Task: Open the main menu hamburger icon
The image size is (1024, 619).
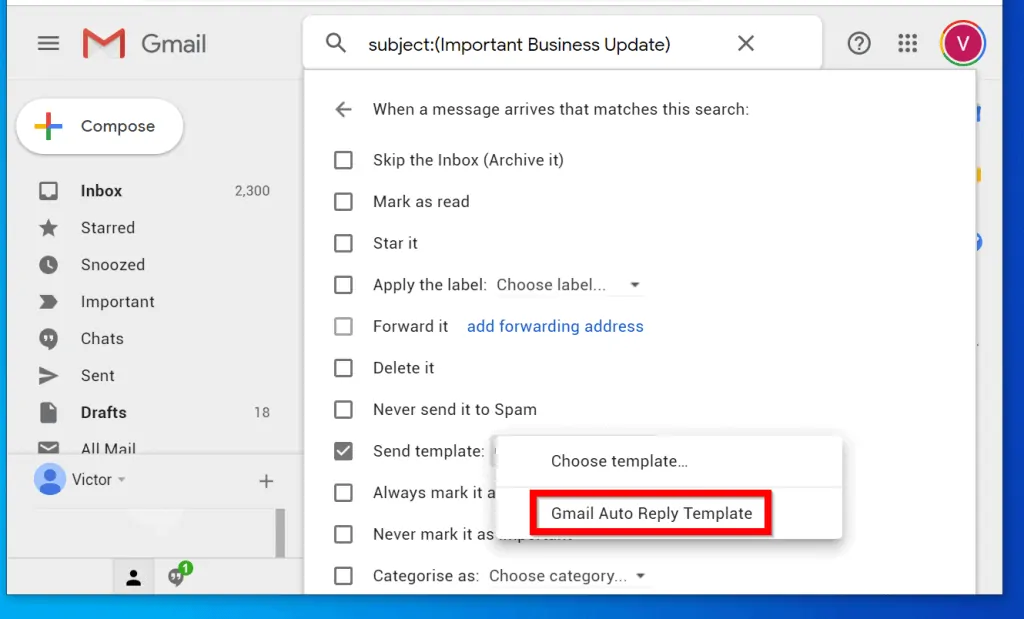Action: (48, 43)
